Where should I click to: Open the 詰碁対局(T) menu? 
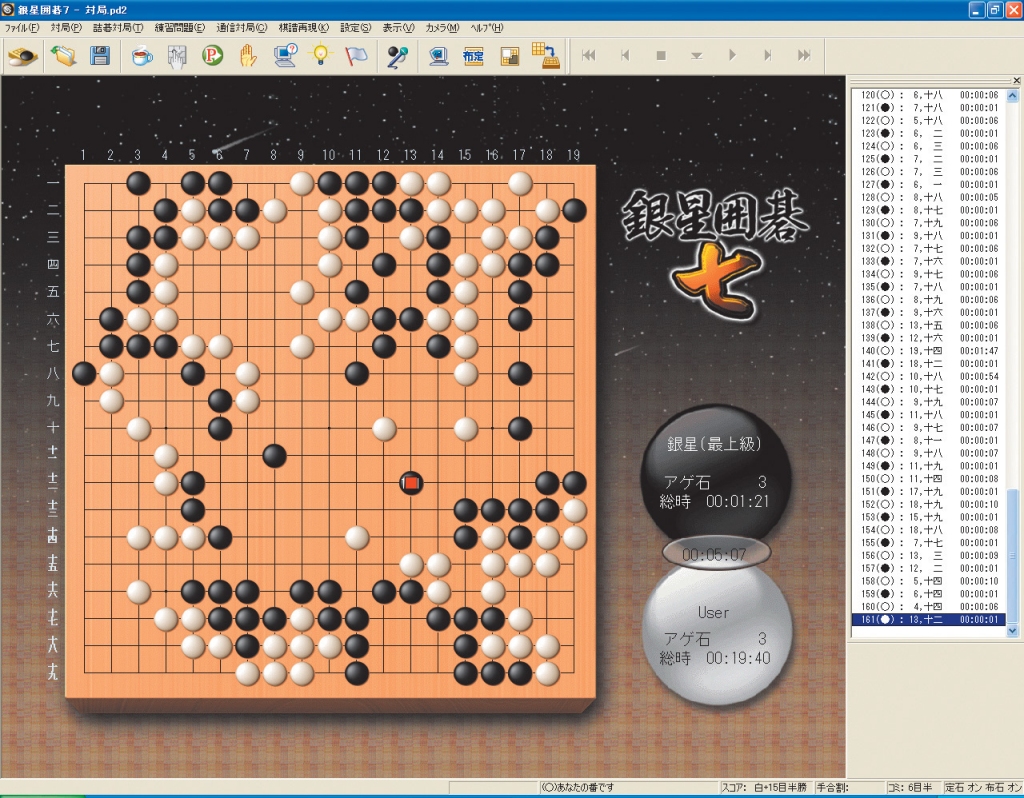[x=118, y=27]
